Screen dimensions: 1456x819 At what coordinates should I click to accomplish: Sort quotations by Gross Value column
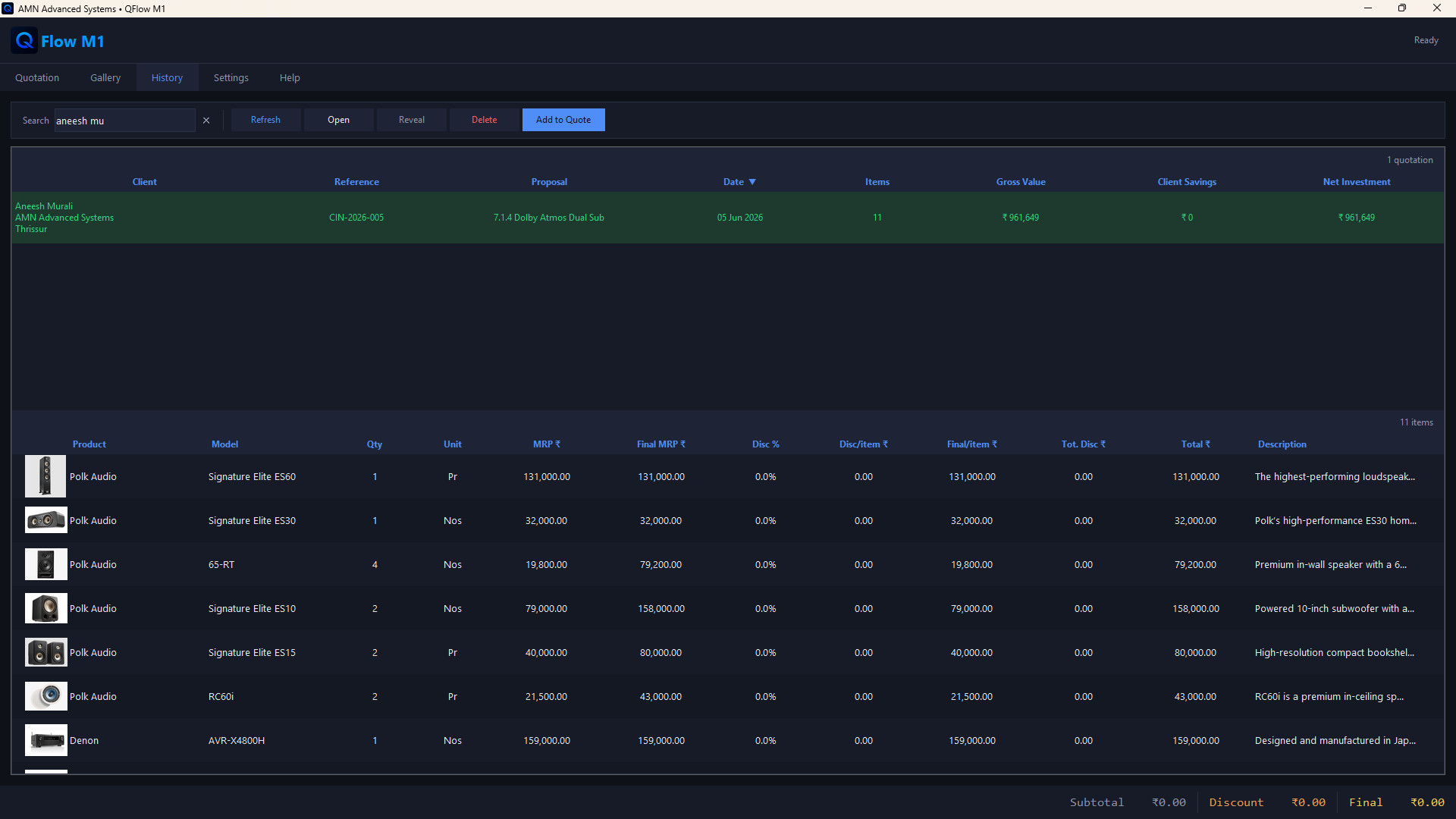coord(1021,182)
